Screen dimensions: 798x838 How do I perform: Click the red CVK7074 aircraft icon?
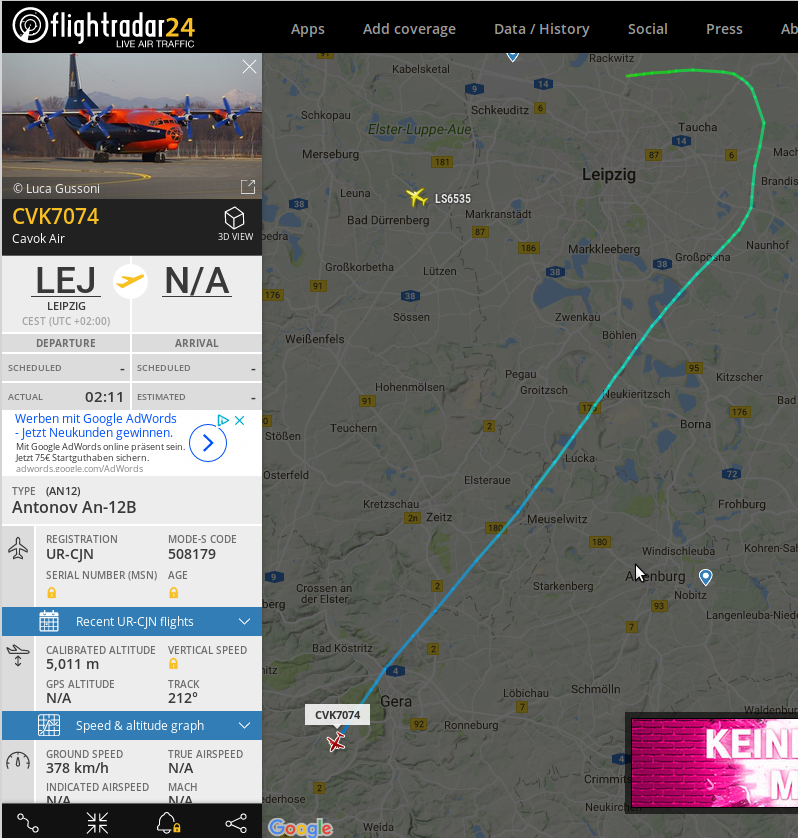(336, 742)
